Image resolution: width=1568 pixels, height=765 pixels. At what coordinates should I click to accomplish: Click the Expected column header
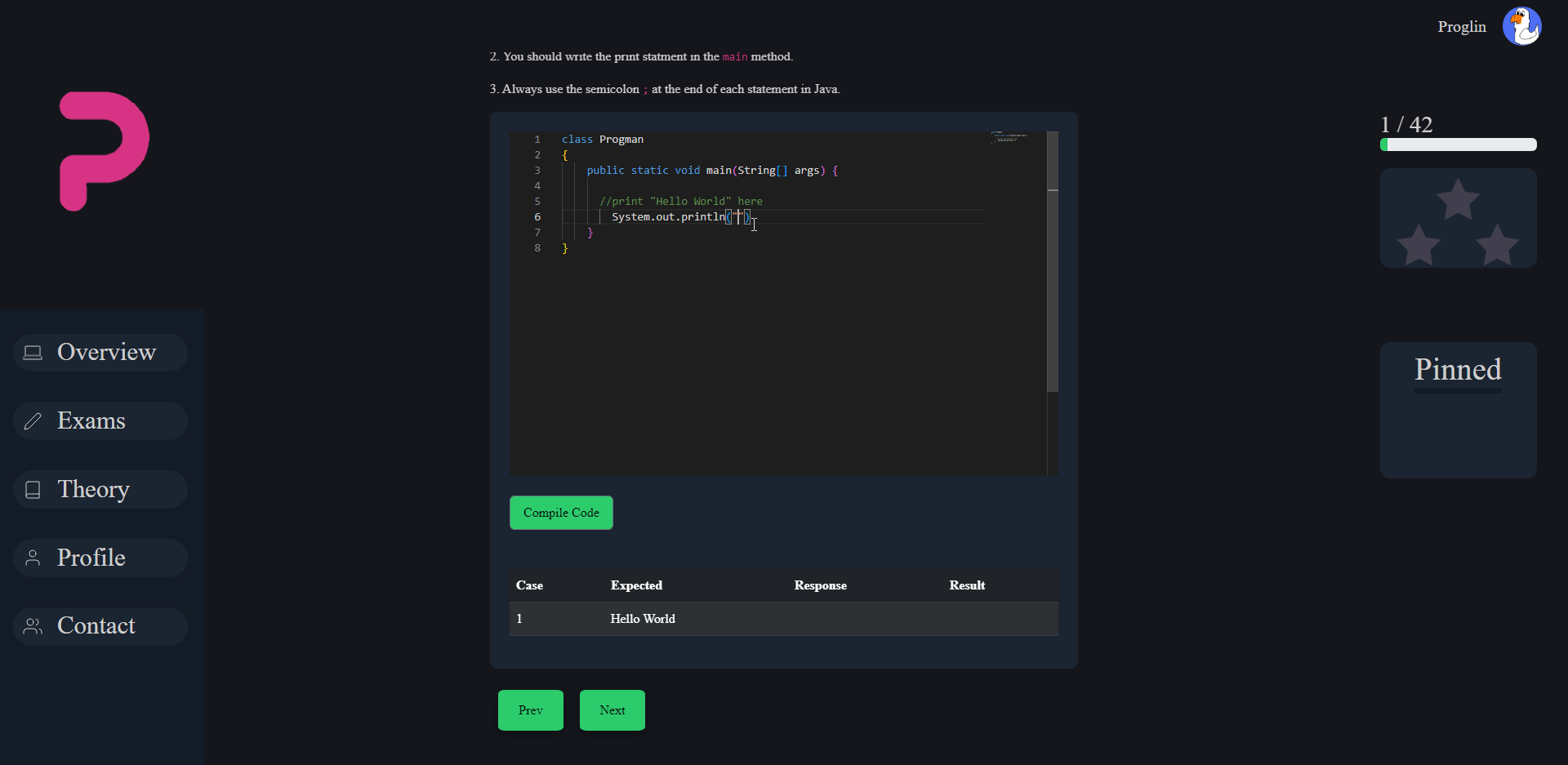pos(636,585)
